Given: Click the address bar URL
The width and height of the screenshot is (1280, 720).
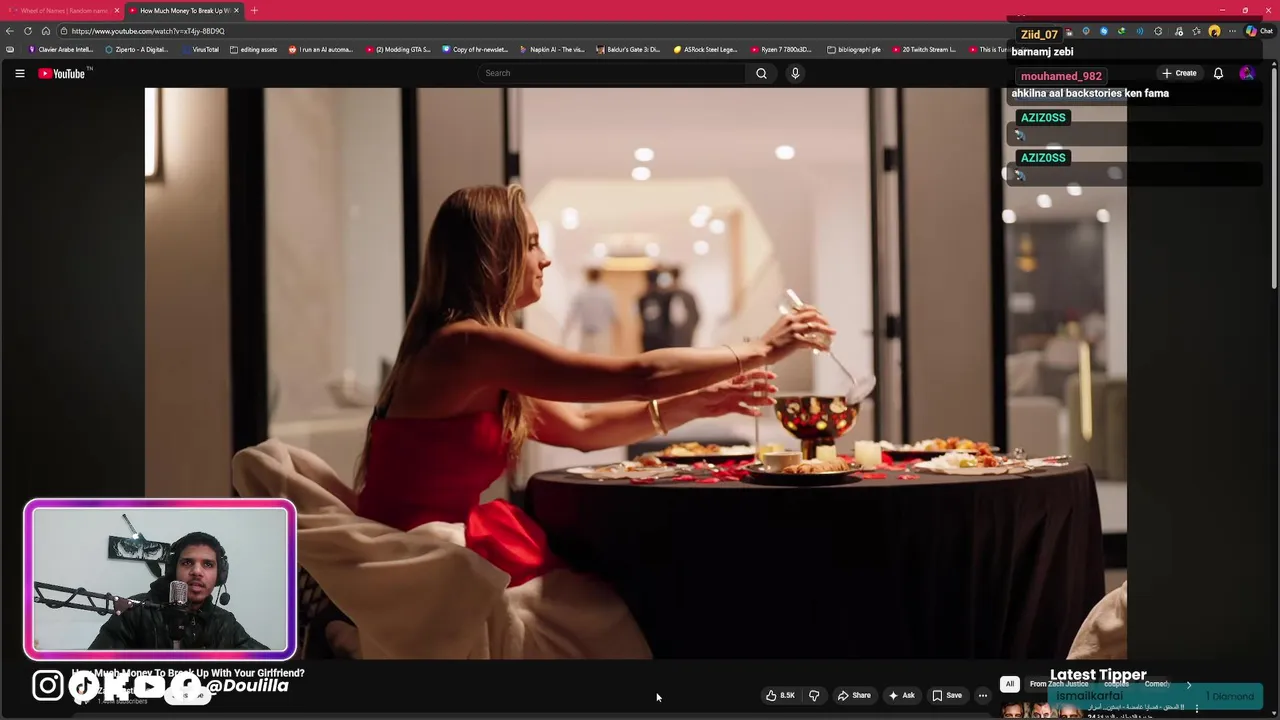Looking at the screenshot, I should click(148, 31).
